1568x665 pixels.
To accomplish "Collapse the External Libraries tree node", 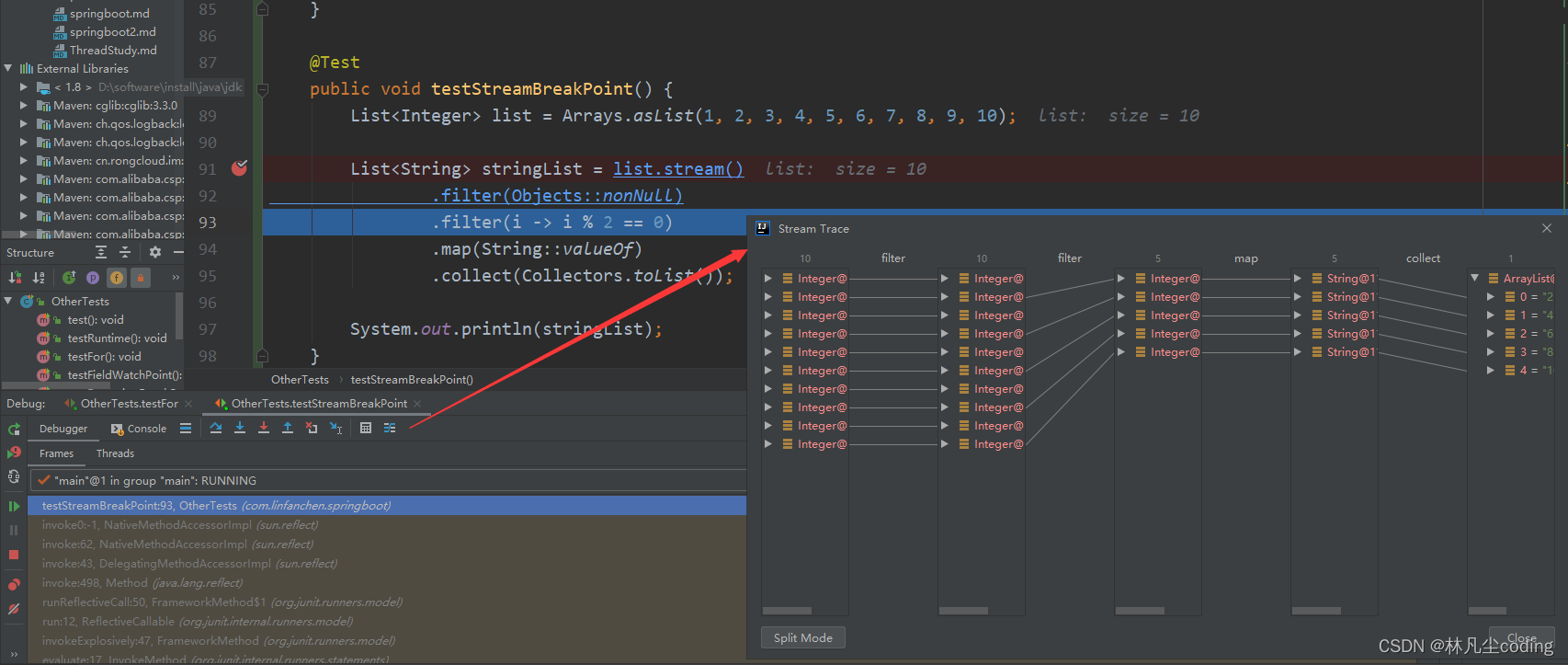I will (8, 68).
